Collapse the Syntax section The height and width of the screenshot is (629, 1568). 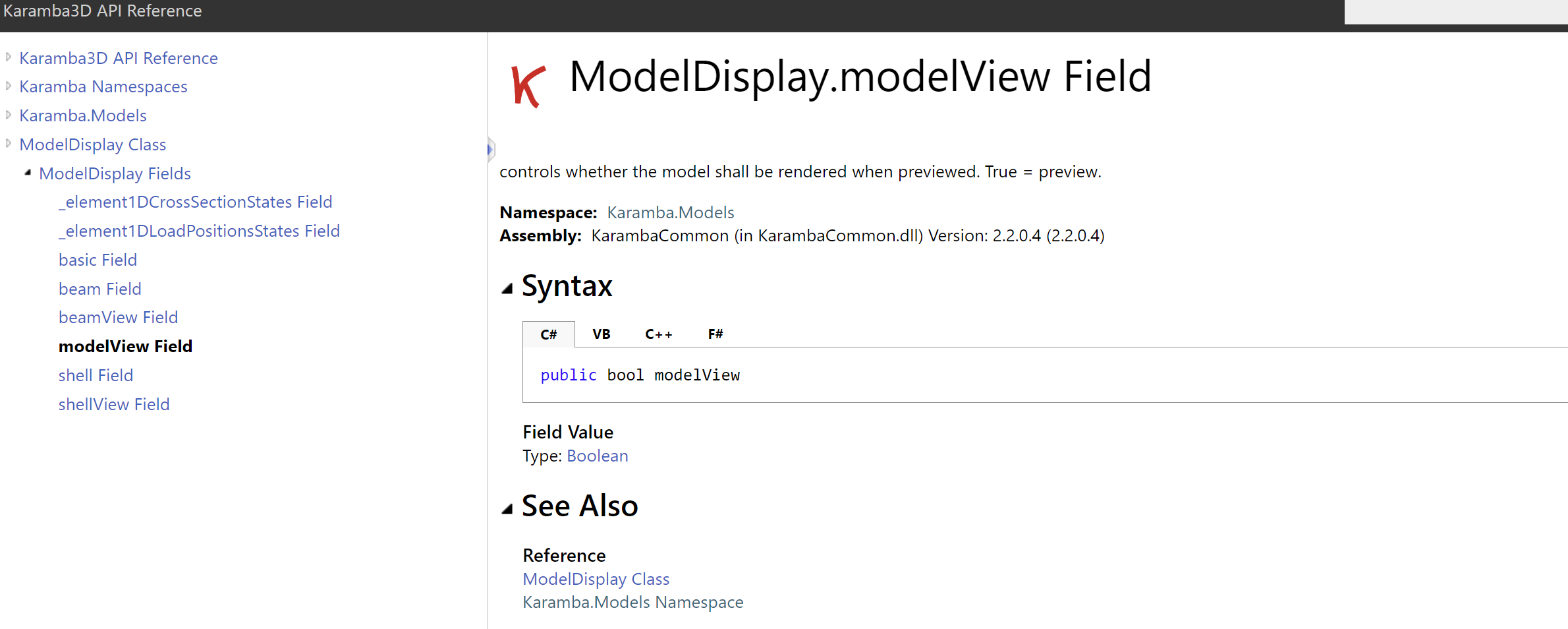507,288
